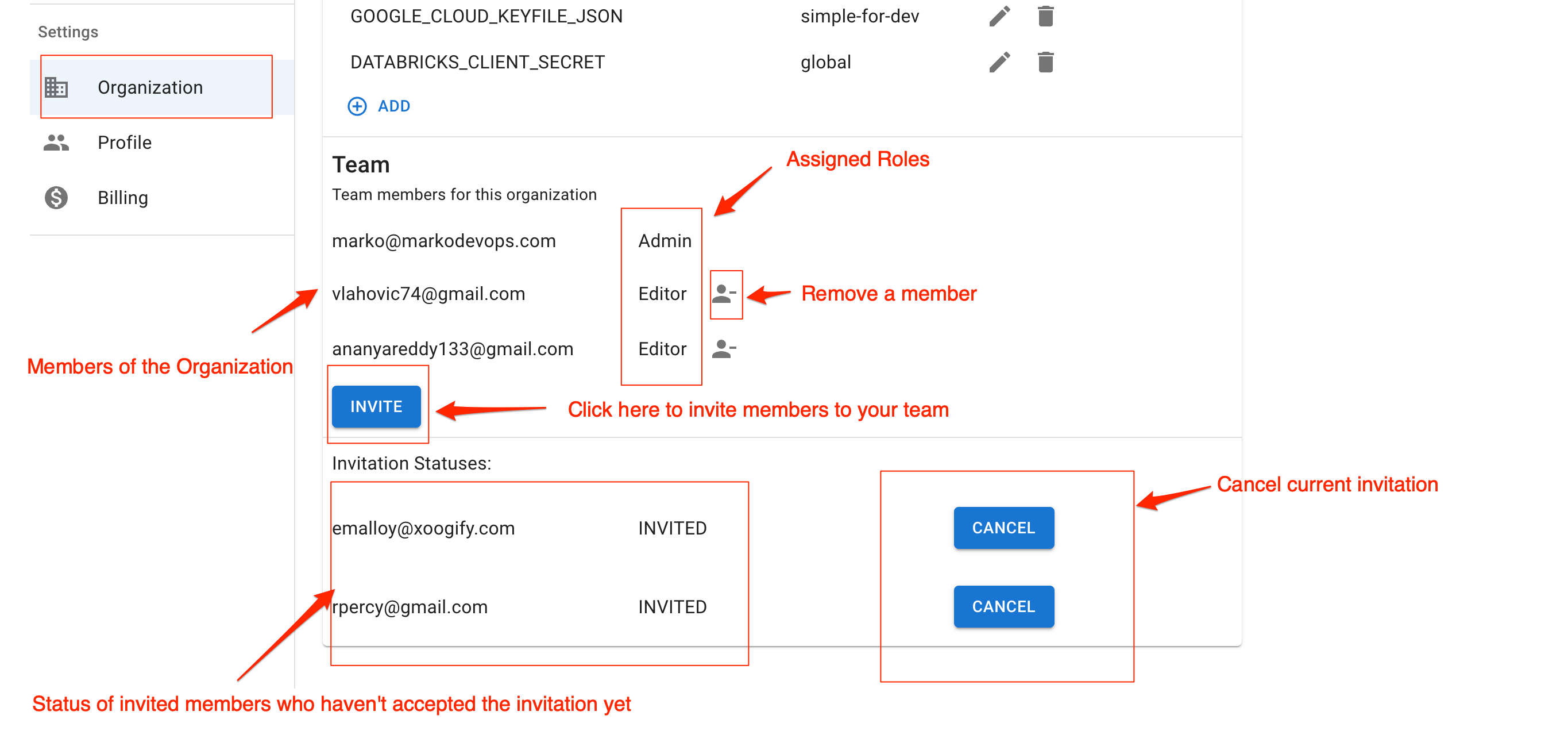Click the DATABRICKS_CLIENT_SECRET name

pyautogui.click(x=477, y=62)
